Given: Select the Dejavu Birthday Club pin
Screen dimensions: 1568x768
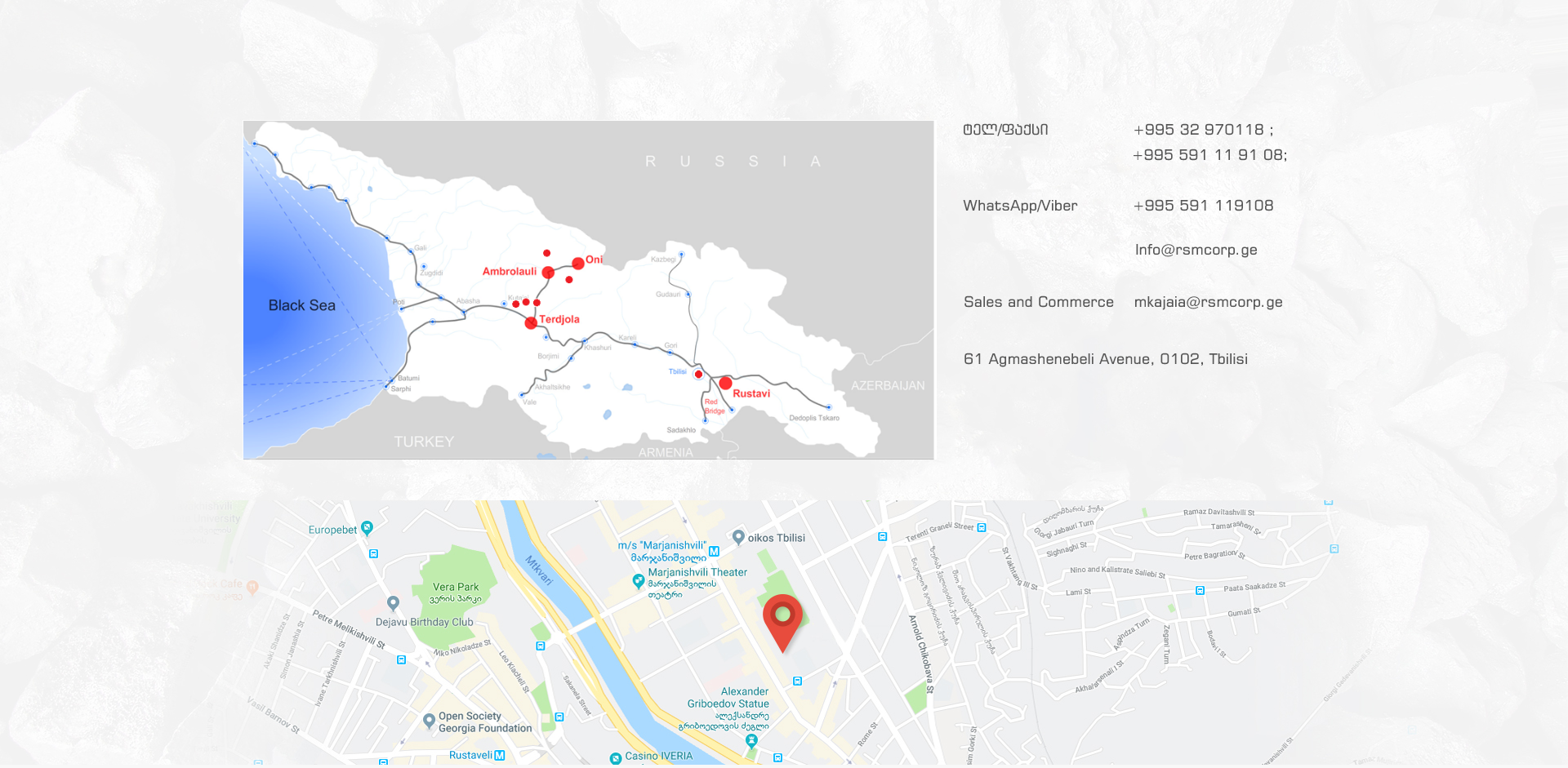Looking at the screenshot, I should tap(394, 603).
